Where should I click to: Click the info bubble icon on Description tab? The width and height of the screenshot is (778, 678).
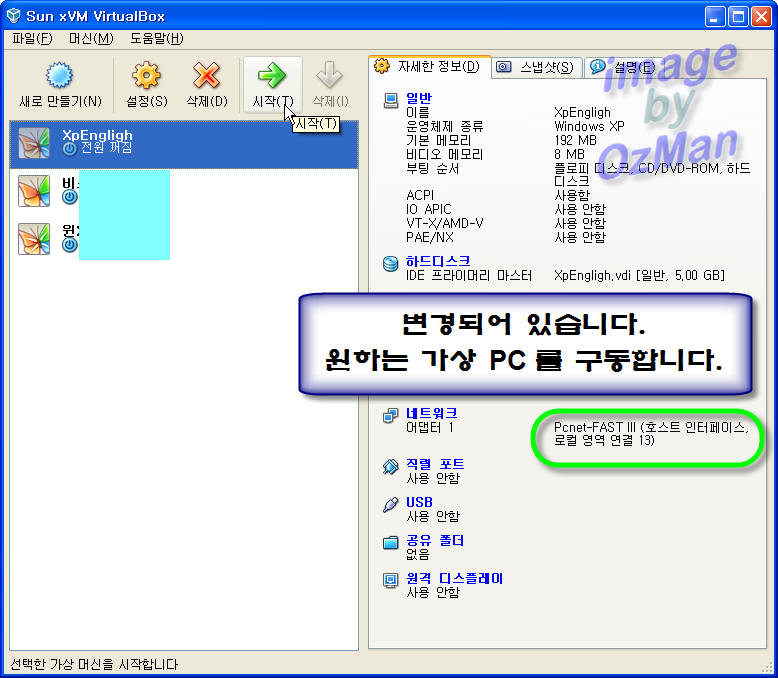point(598,66)
